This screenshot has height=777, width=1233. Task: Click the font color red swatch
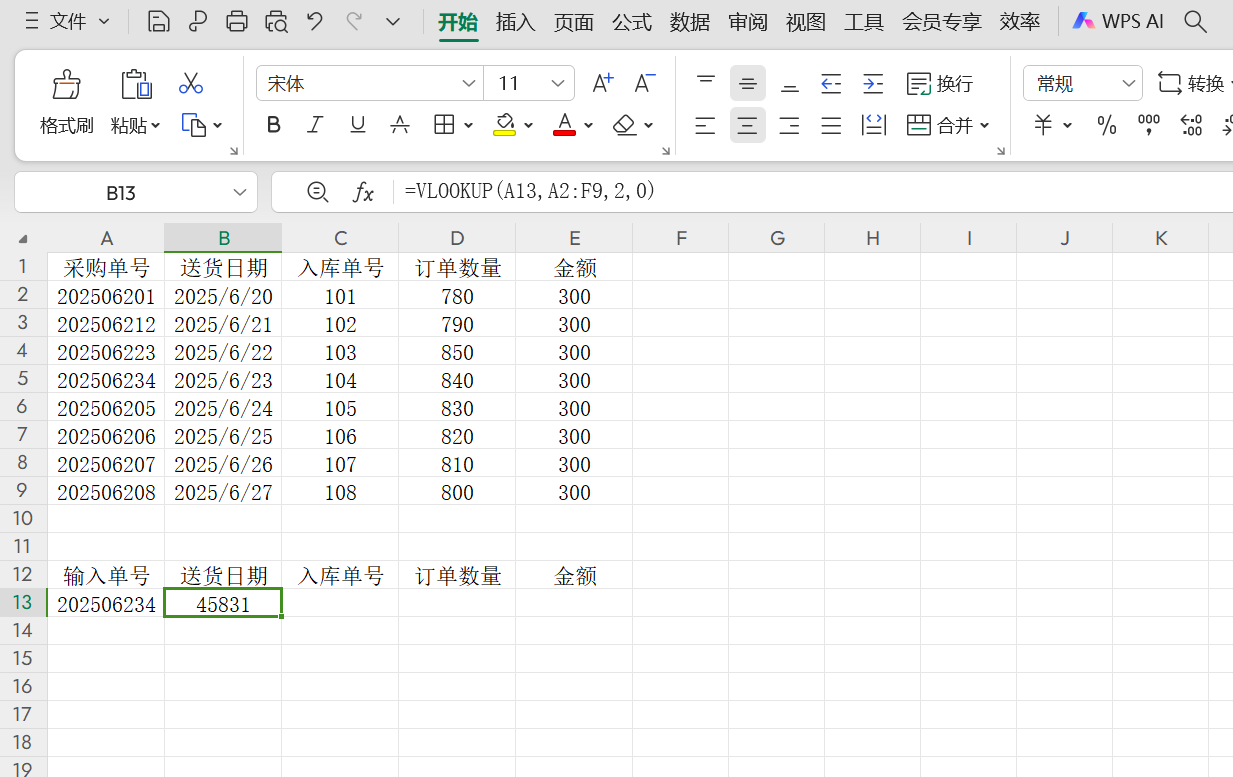point(564,132)
